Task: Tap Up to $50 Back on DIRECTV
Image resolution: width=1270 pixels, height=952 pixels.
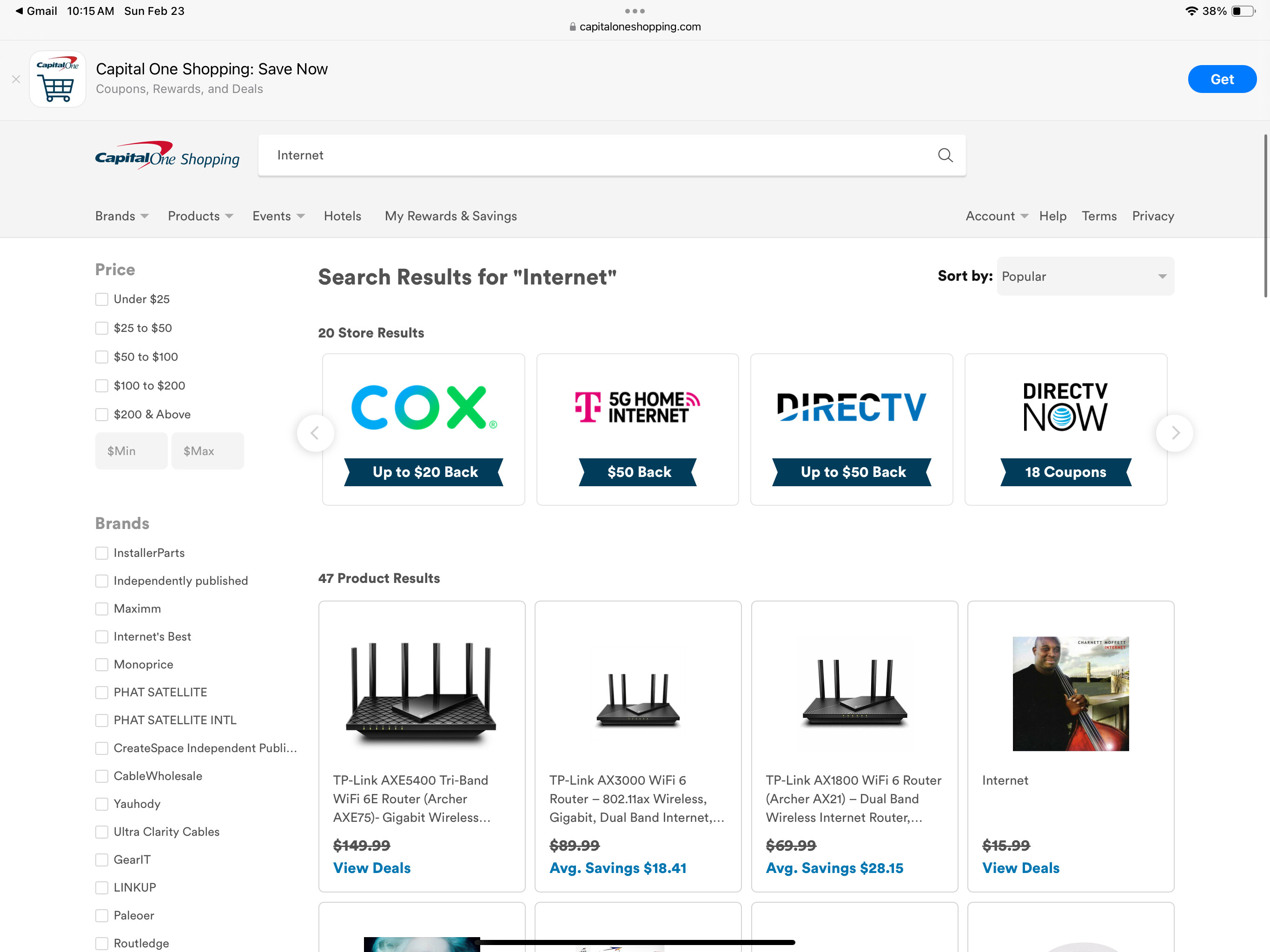Action: [x=852, y=472]
